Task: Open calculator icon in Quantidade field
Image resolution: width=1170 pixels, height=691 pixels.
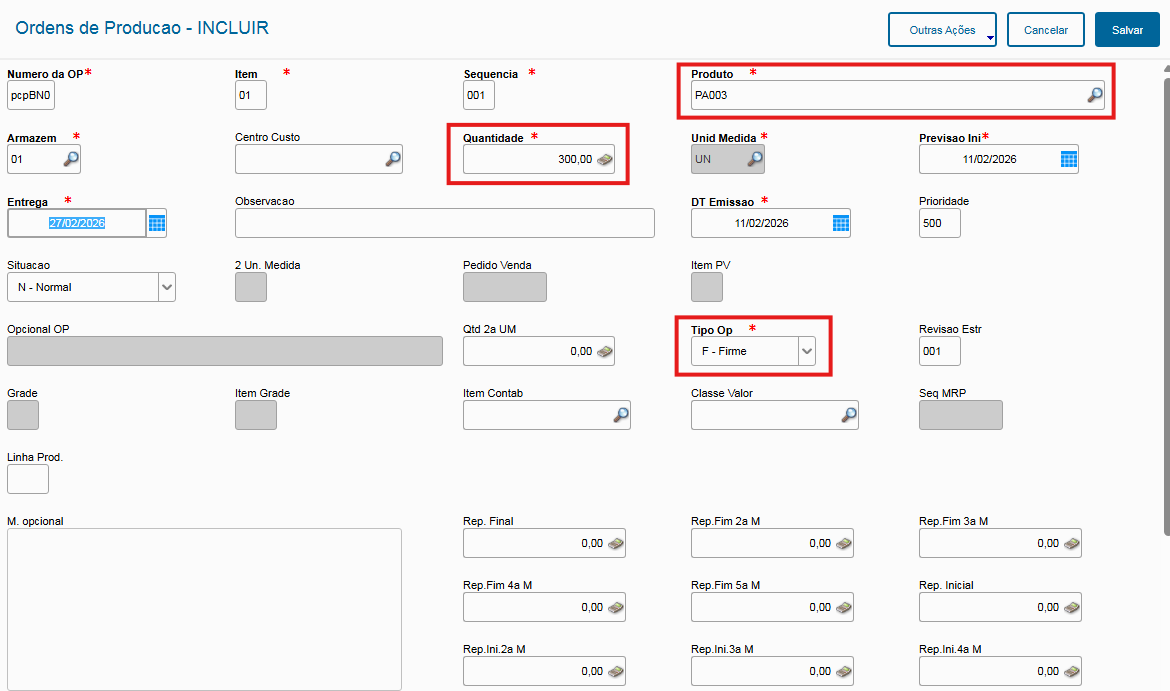Action: pos(605,159)
